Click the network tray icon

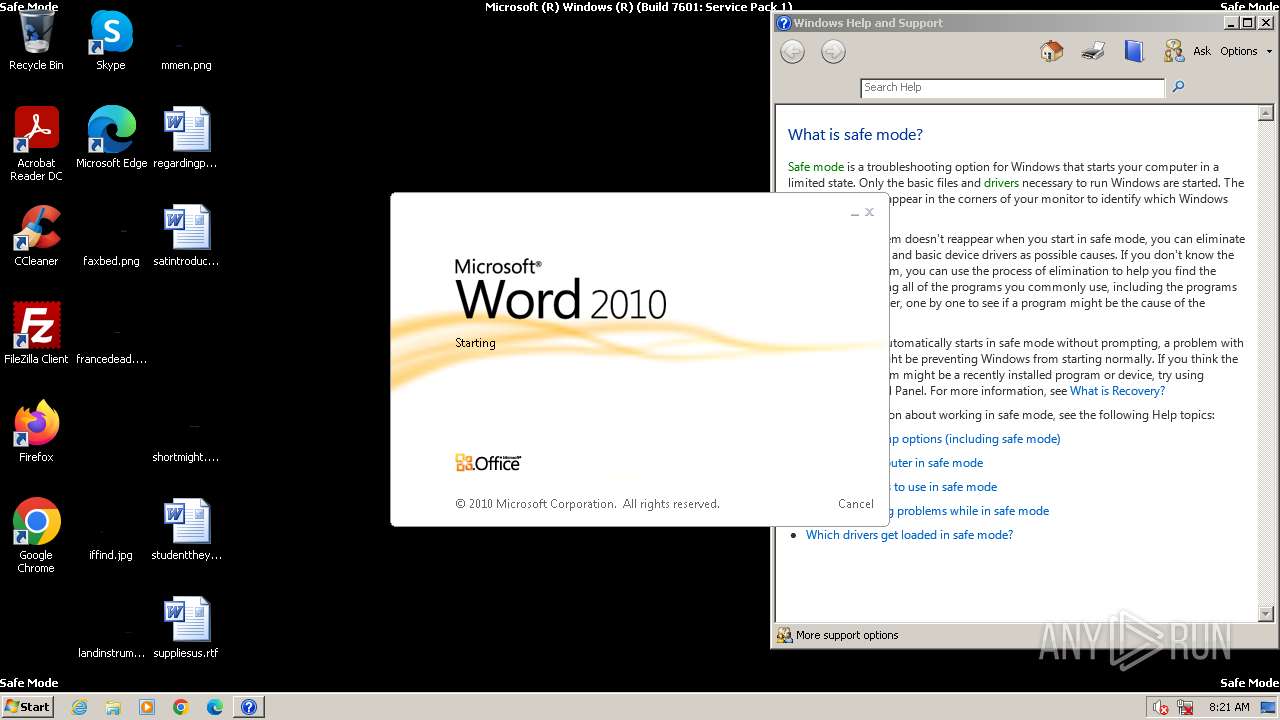point(1185,707)
